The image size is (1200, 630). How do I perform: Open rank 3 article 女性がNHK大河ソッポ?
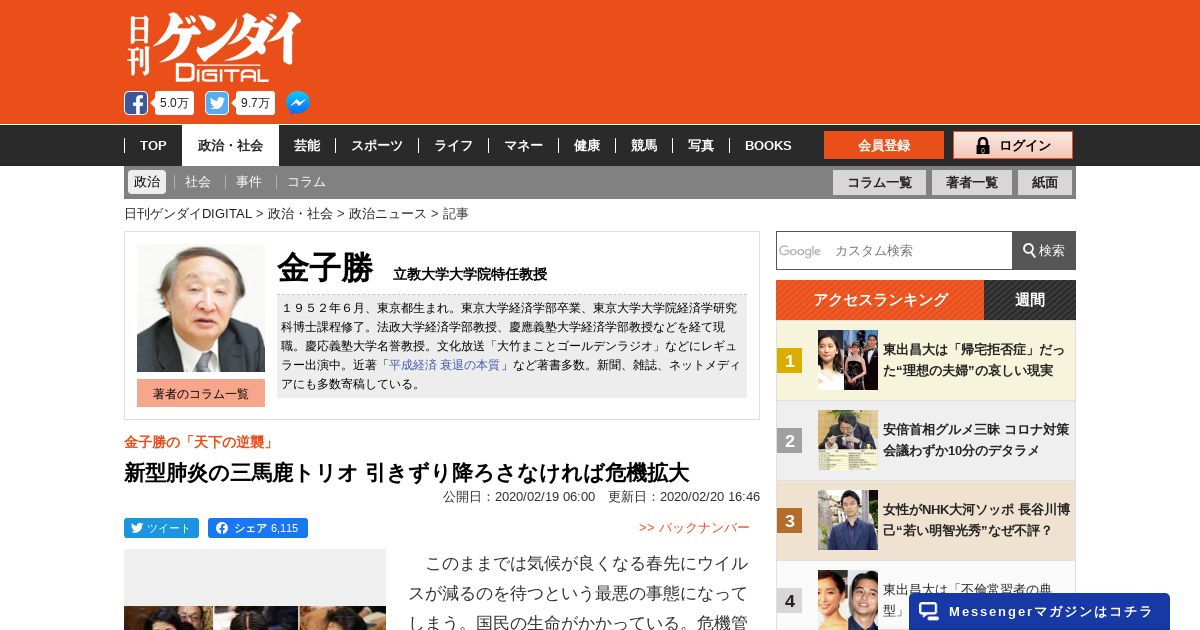pos(977,520)
